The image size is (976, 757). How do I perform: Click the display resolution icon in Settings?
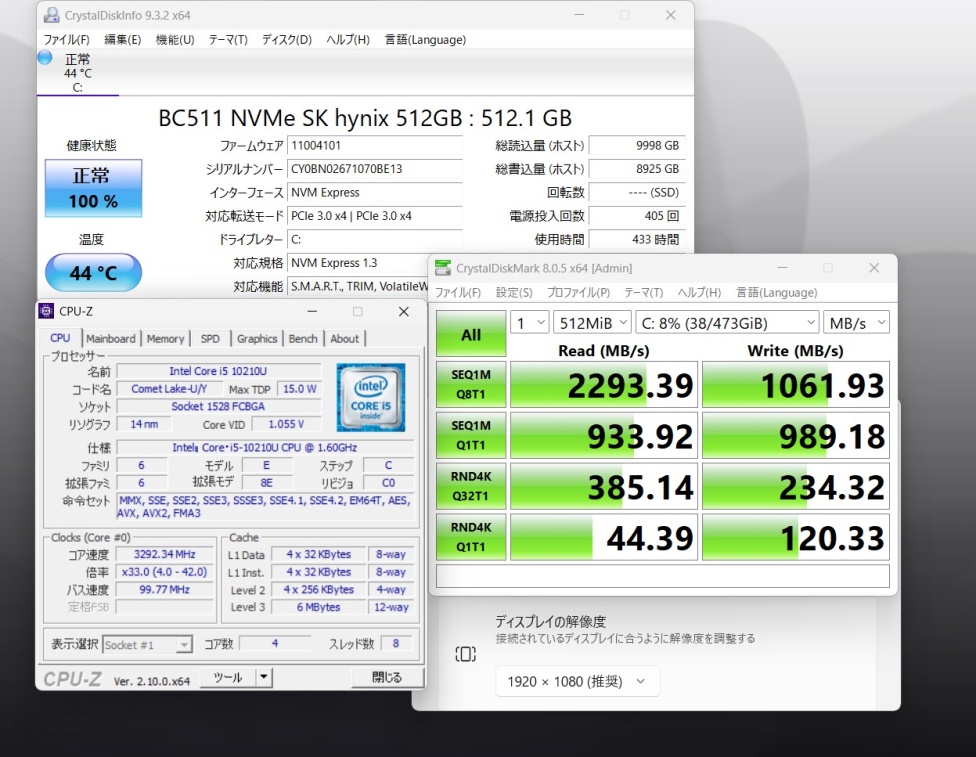(466, 654)
